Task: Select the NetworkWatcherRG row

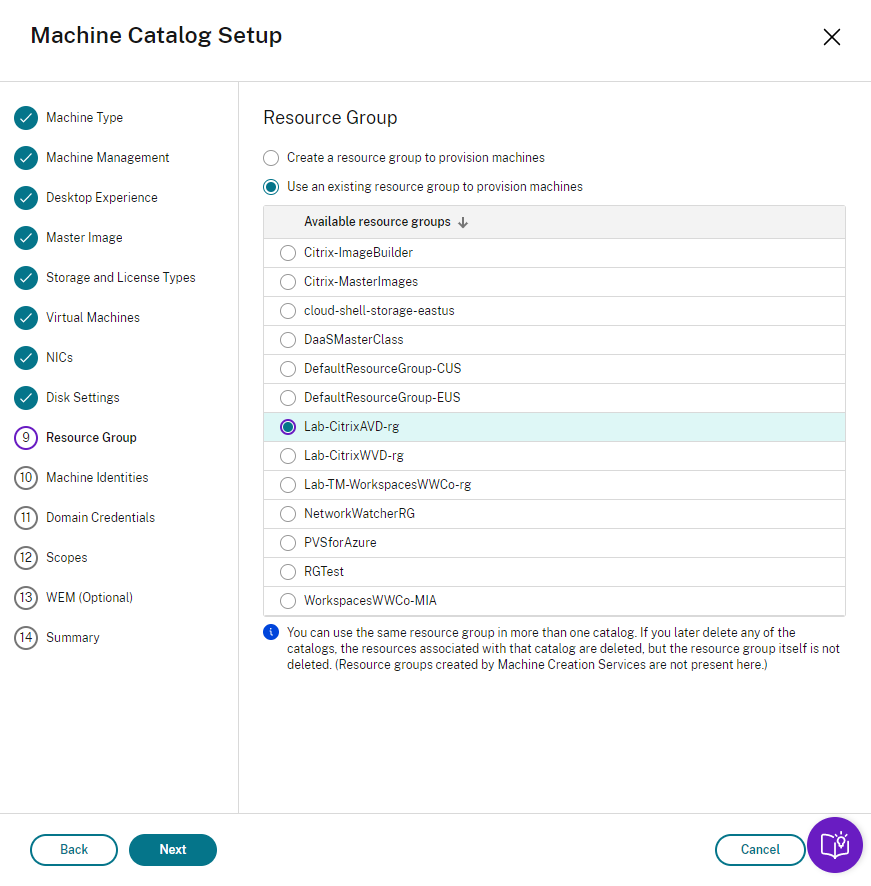Action: (x=359, y=514)
